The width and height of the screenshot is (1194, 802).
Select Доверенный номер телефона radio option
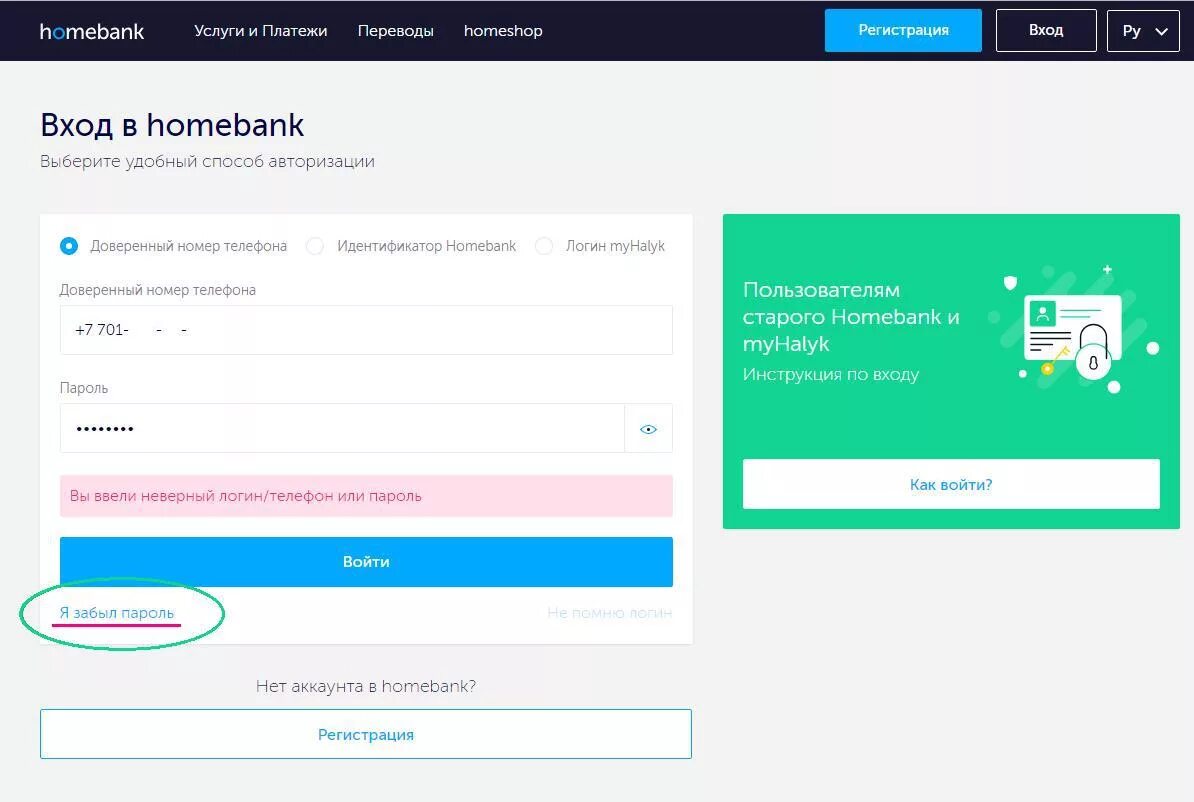[69, 246]
